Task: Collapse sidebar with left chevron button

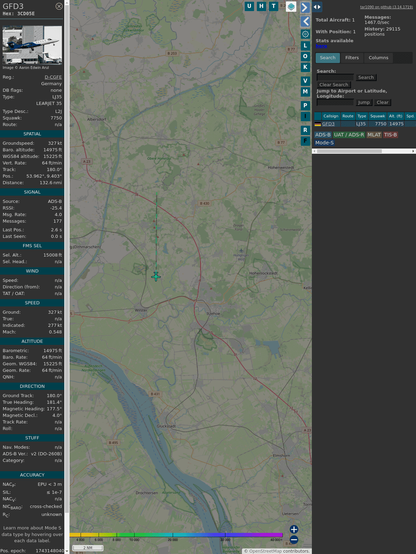Action: pos(305,22)
